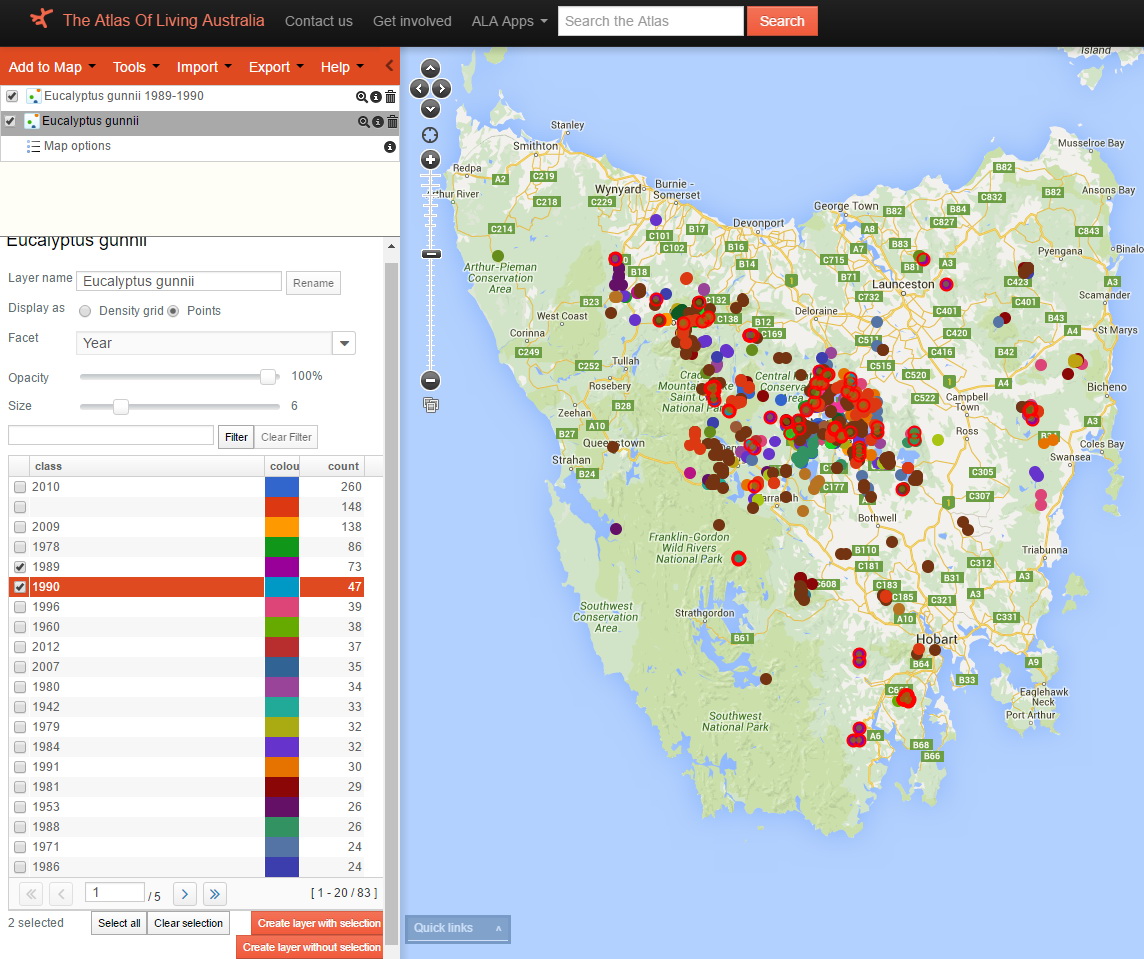Show info for the selected Eucalyptus gunnii layer
This screenshot has height=959, width=1144.
point(378,122)
